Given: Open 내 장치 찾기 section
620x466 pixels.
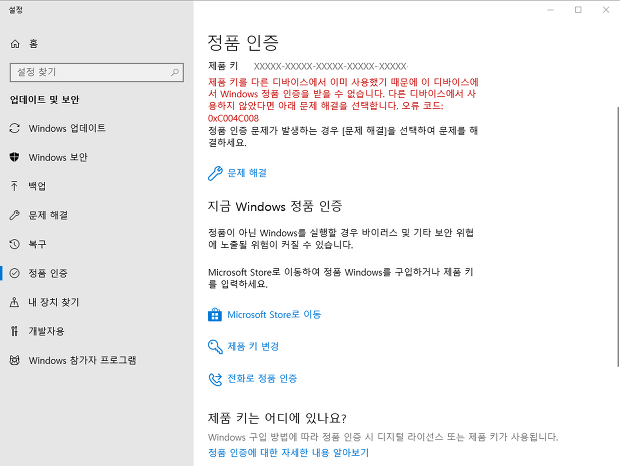Looking at the screenshot, I should tap(96, 302).
